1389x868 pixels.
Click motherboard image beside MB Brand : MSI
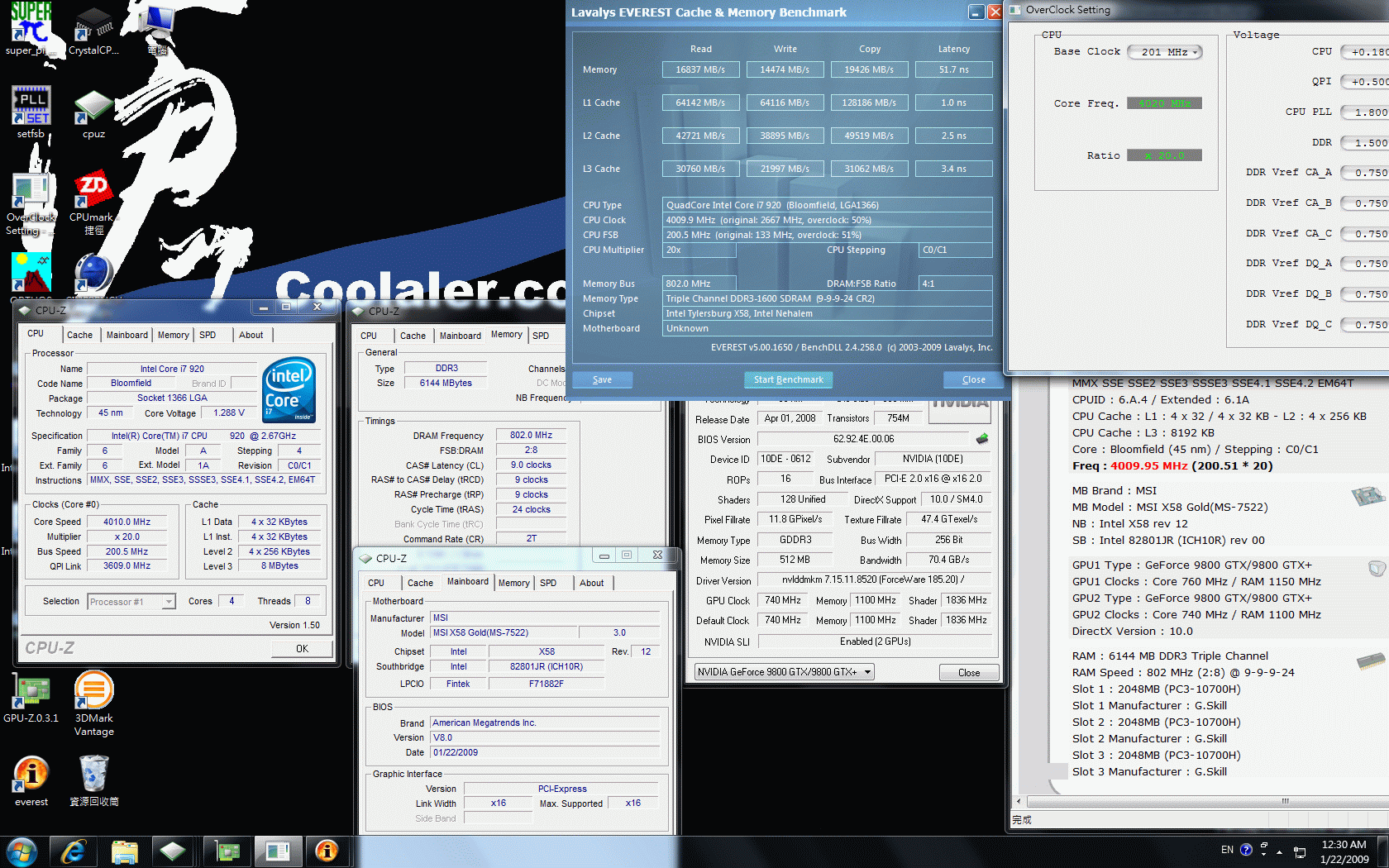point(1368,496)
